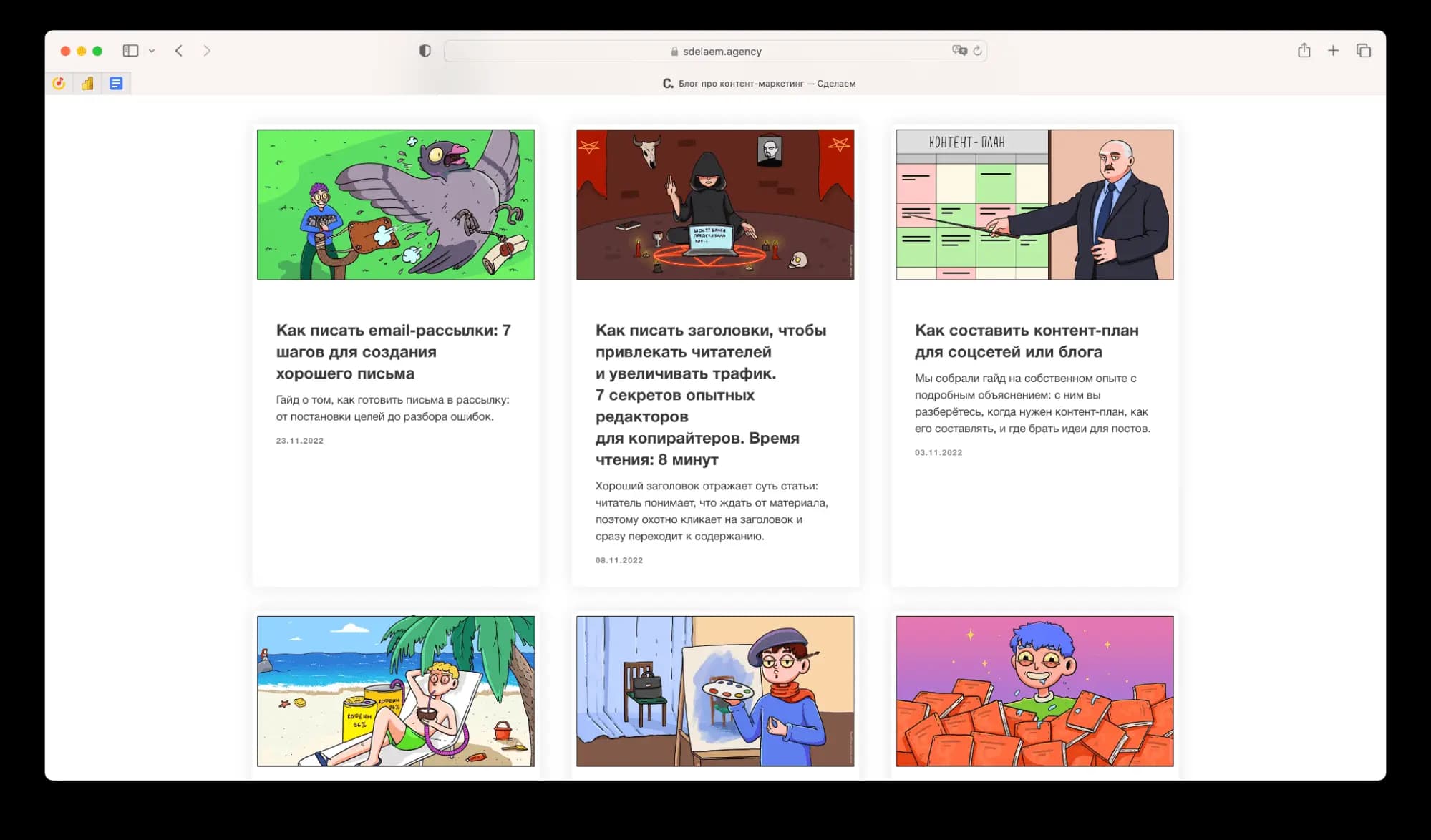Open the контент-план article title
This screenshot has height=840, width=1431.
coord(1026,341)
